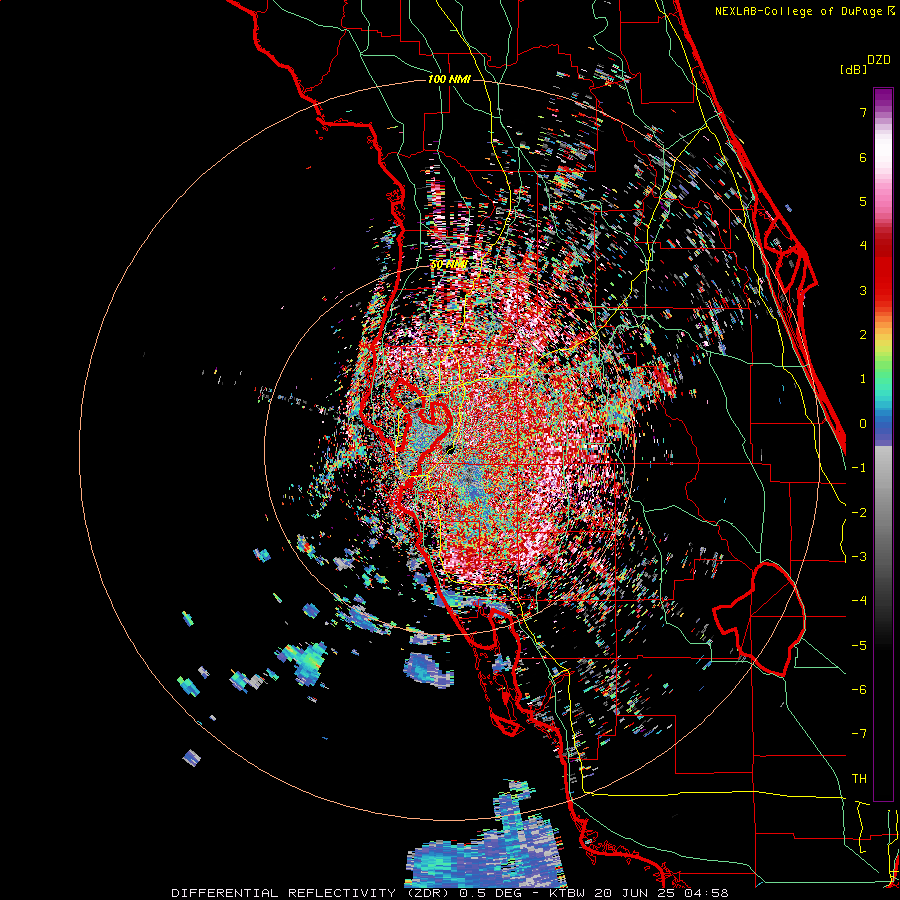Click the 20 JUN 25 04:58 timestamp
Screen dimensions: 900x900
(662, 893)
